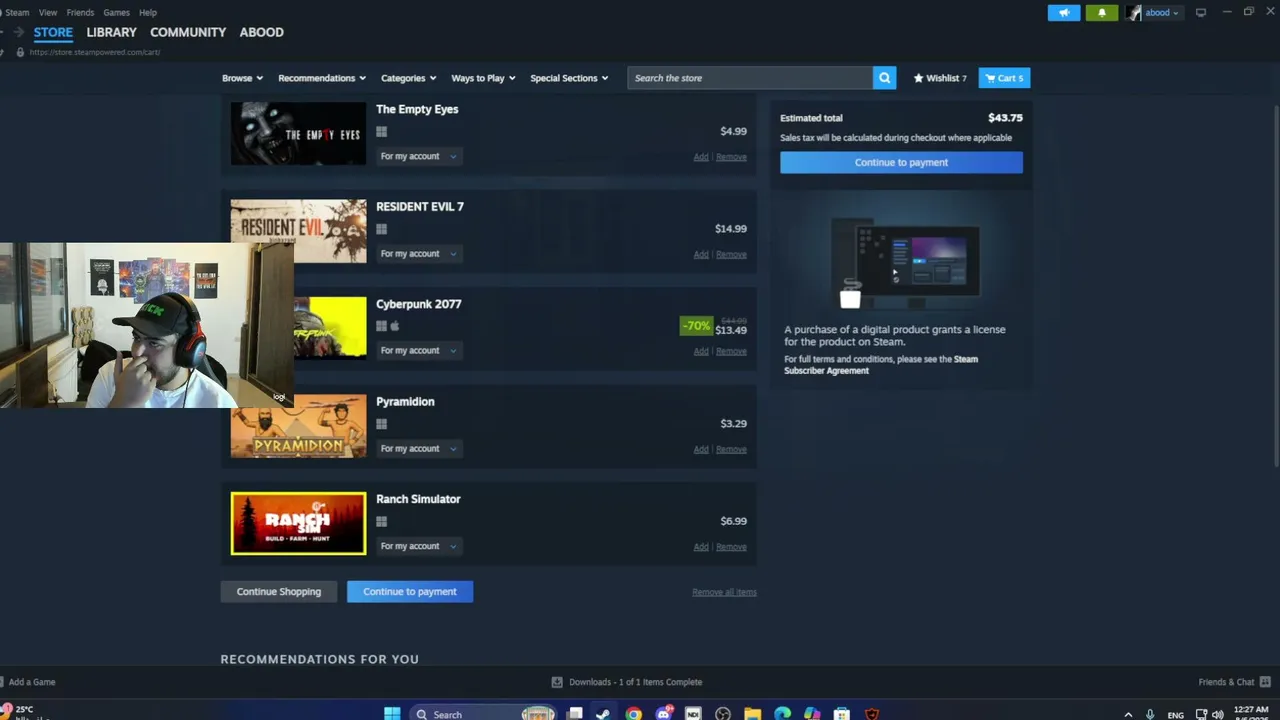Open the Cart button

click(x=1004, y=78)
